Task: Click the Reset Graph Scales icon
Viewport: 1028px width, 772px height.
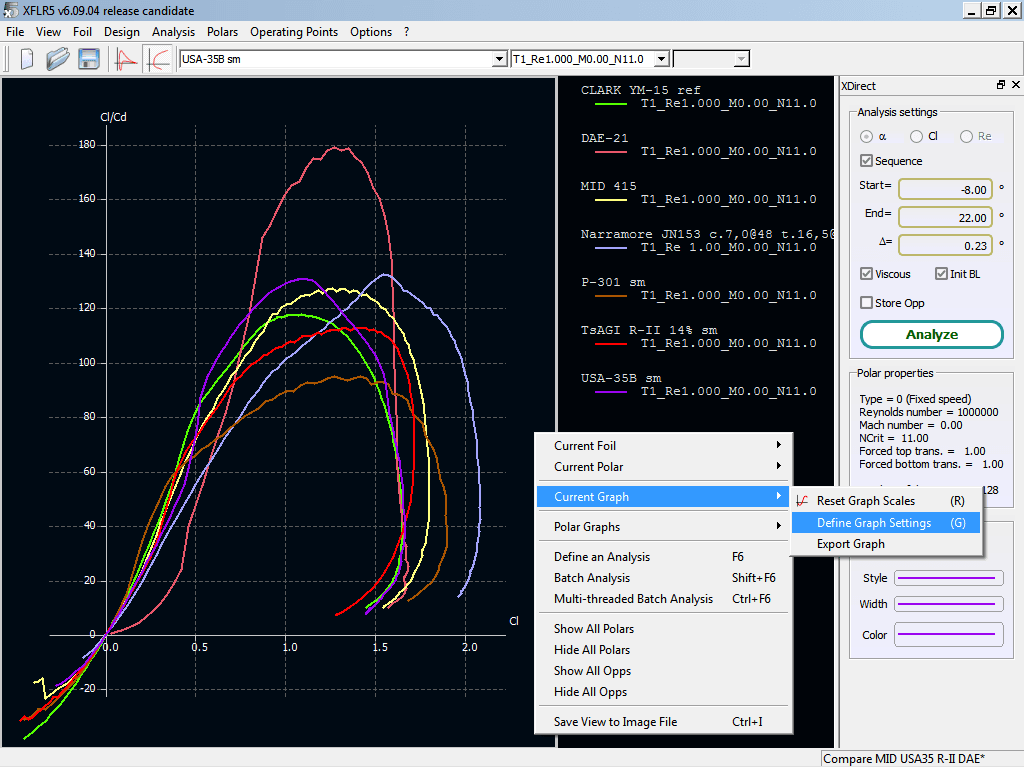Action: tap(802, 501)
